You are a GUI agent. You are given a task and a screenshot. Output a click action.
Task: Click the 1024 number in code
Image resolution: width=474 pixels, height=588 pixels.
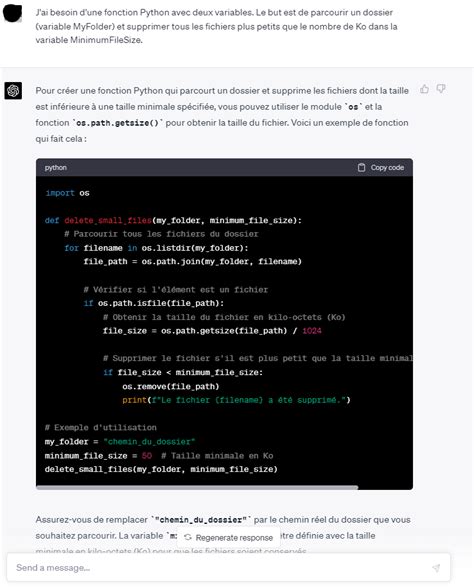tap(312, 331)
